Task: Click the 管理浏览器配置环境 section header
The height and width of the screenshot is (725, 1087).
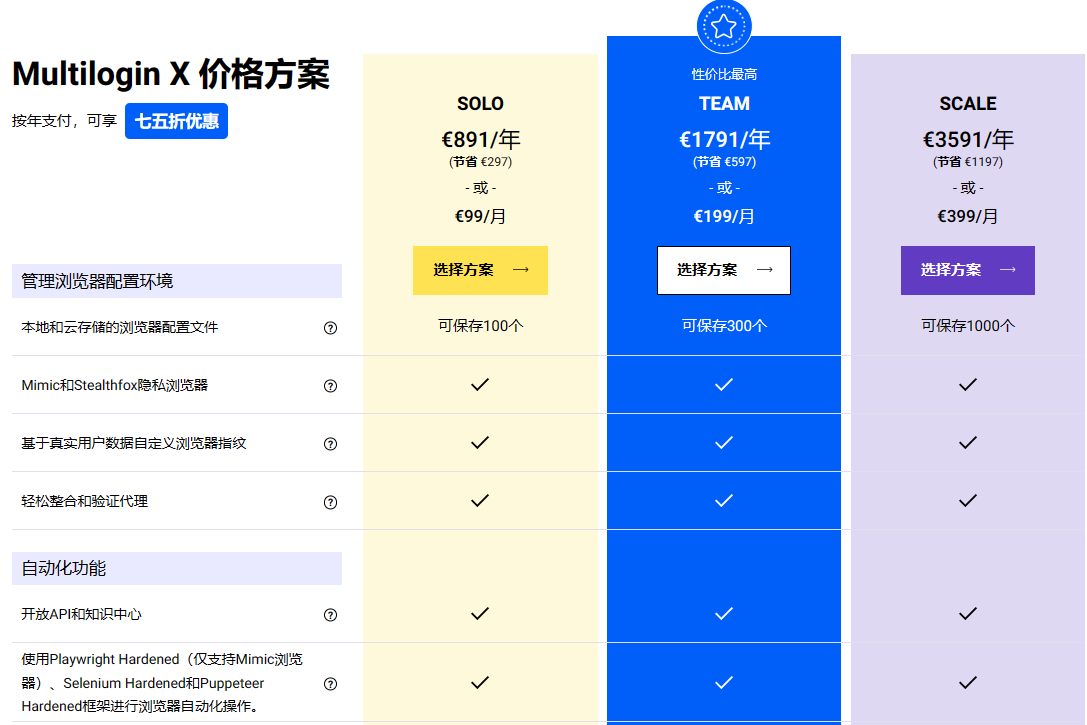Action: coord(177,281)
